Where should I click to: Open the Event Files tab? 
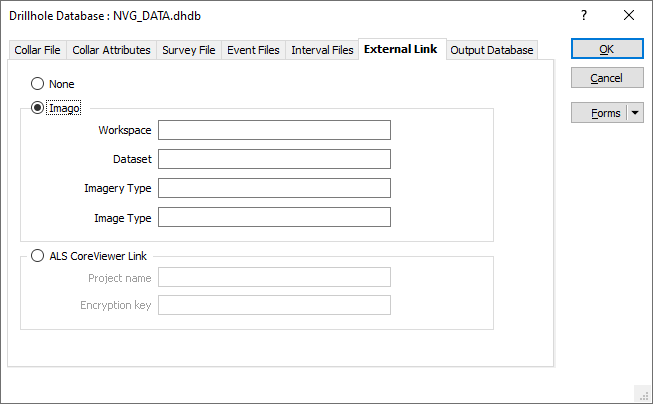[x=253, y=50]
